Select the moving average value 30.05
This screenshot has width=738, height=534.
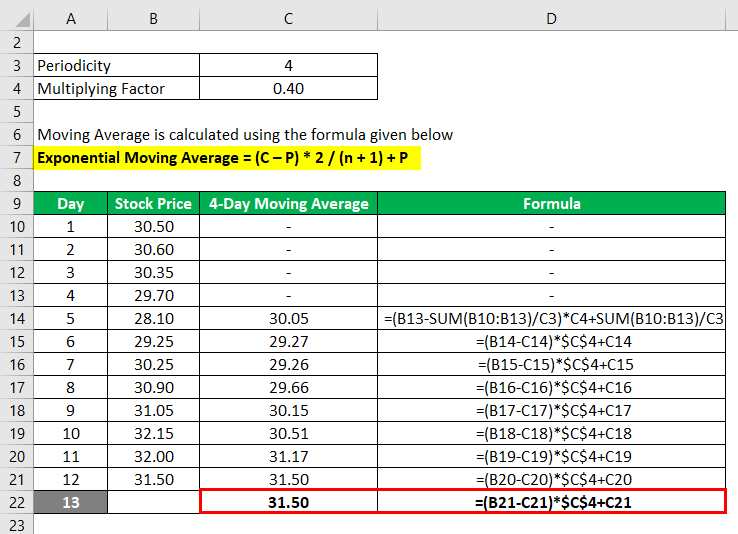(289, 319)
